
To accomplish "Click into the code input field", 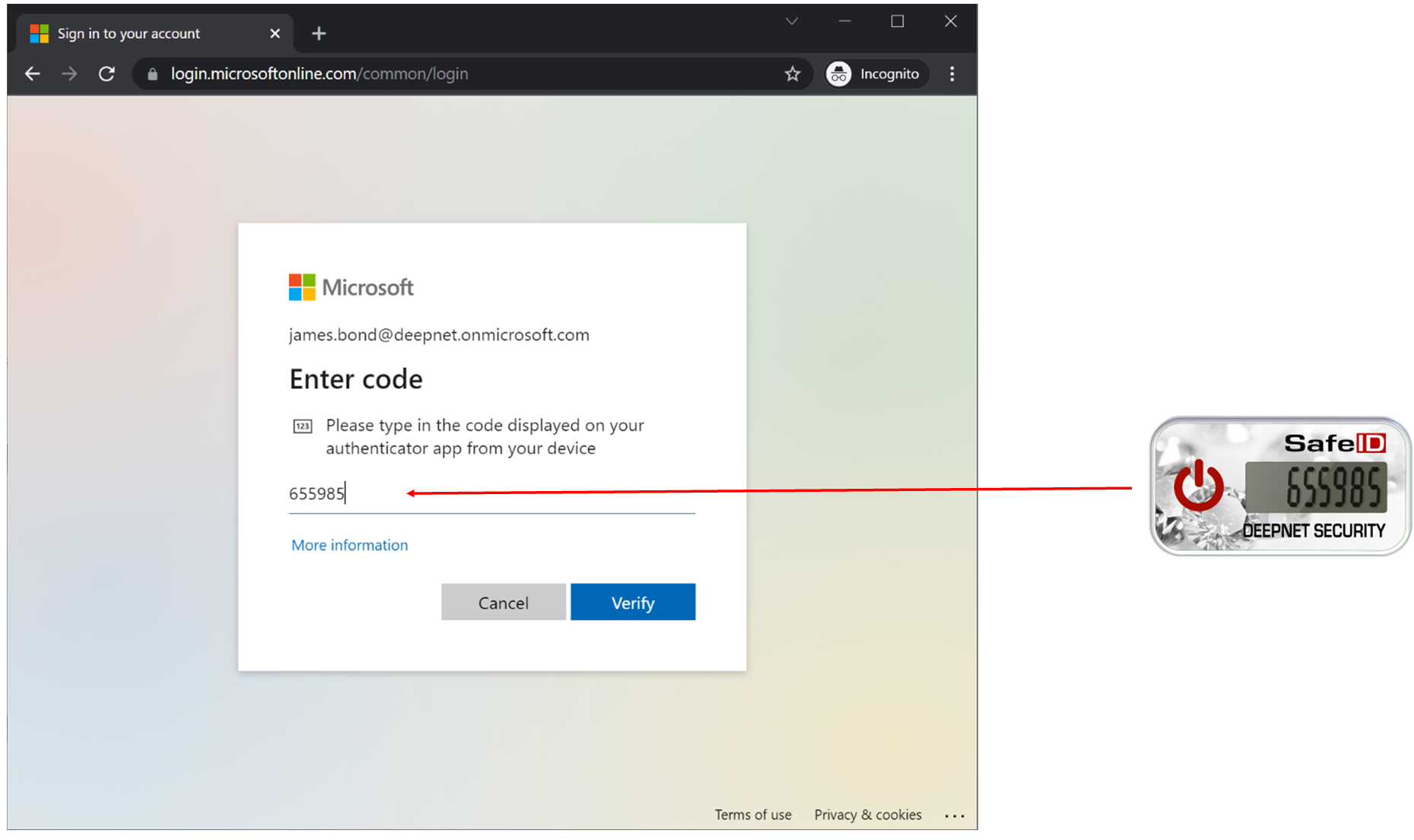I will (x=491, y=494).
